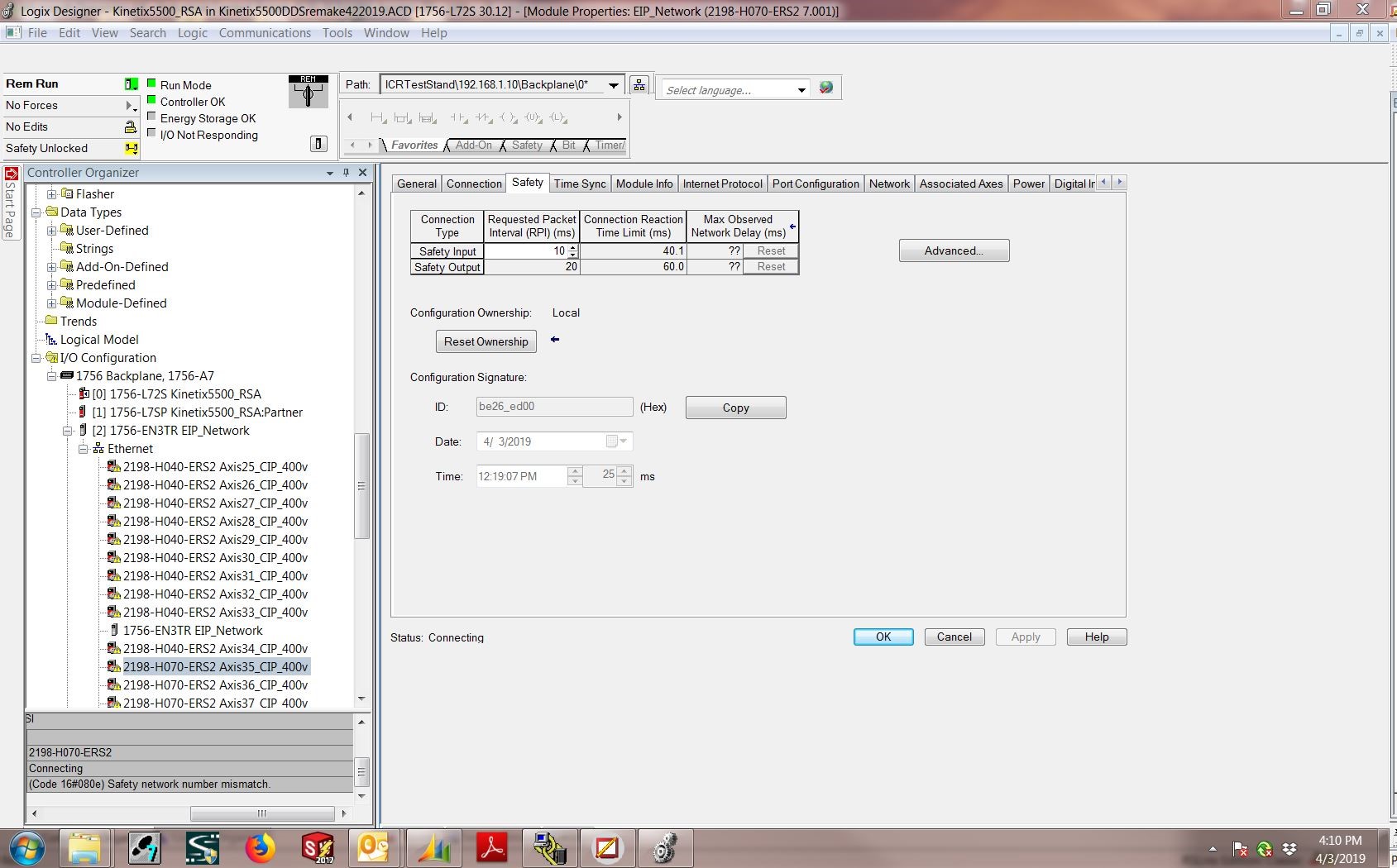Switch to the General tab
Image resolution: width=1397 pixels, height=868 pixels.
pyautogui.click(x=417, y=184)
